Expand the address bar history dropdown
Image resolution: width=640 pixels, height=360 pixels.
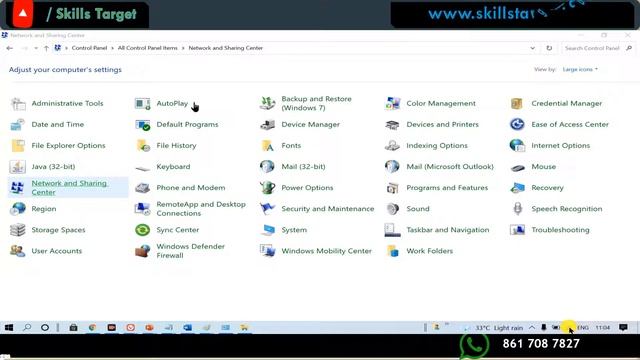pyautogui.click(x=533, y=48)
